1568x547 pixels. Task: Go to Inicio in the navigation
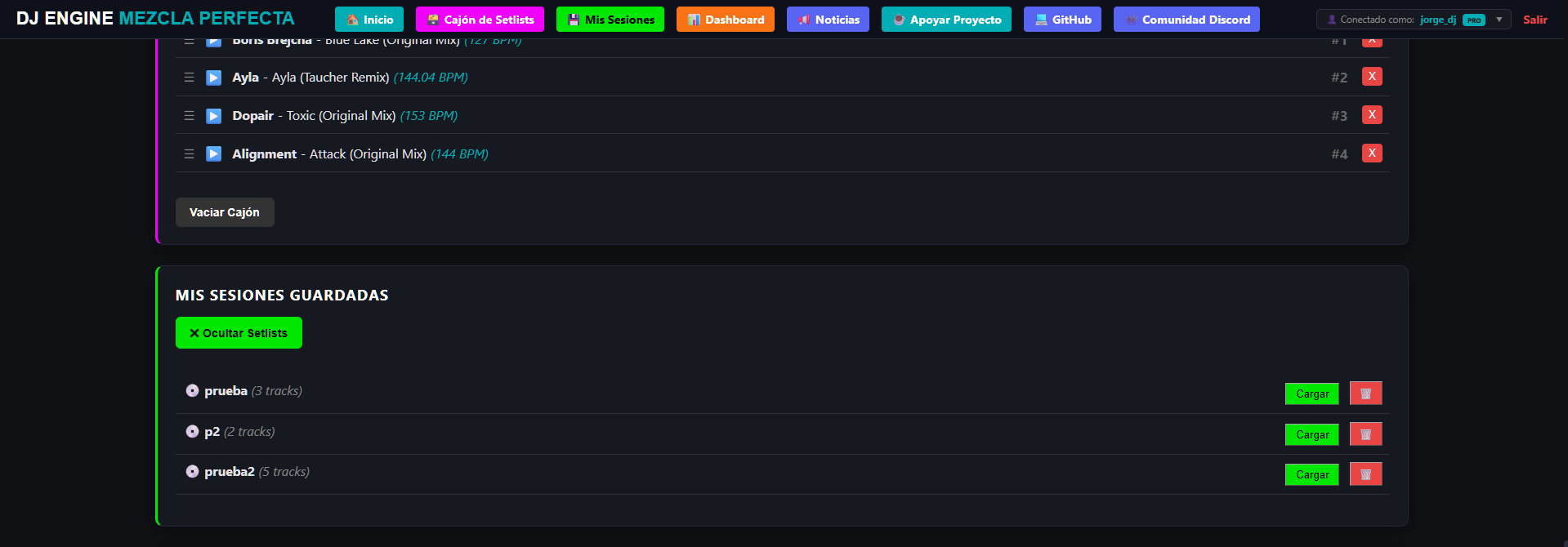[369, 20]
